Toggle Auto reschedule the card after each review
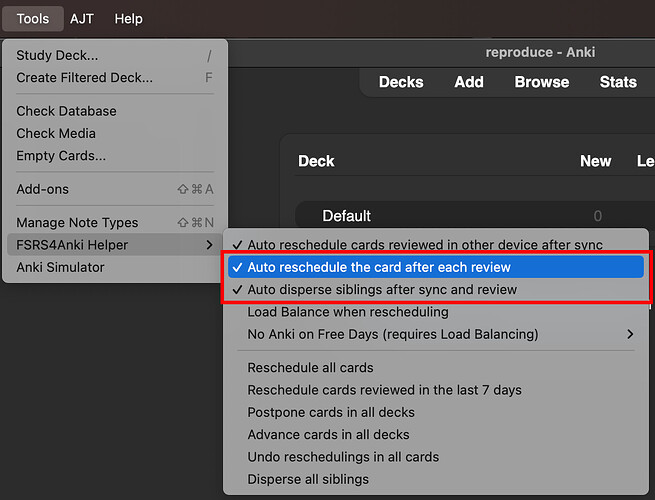Image resolution: width=655 pixels, height=500 pixels. [x=436, y=267]
